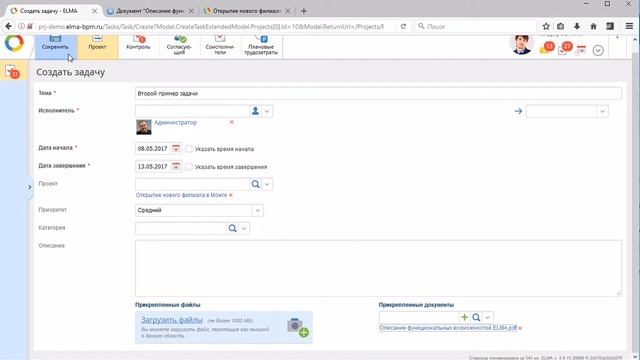This screenshot has height=360, width=640.
Task: Open the browser downloads arrow icon
Action: tap(577, 26)
